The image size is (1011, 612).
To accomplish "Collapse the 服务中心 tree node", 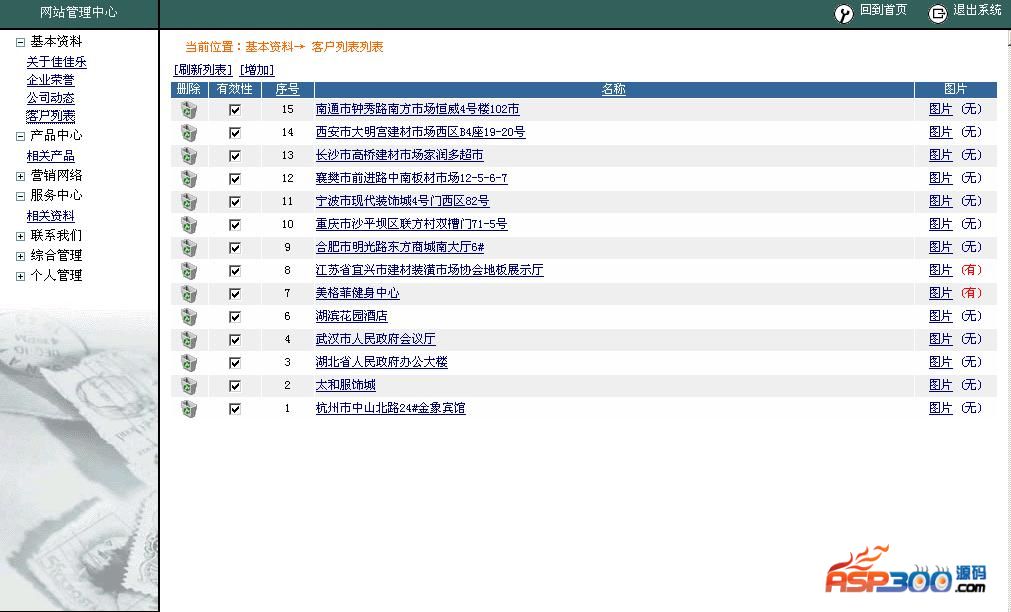I will tap(20, 196).
